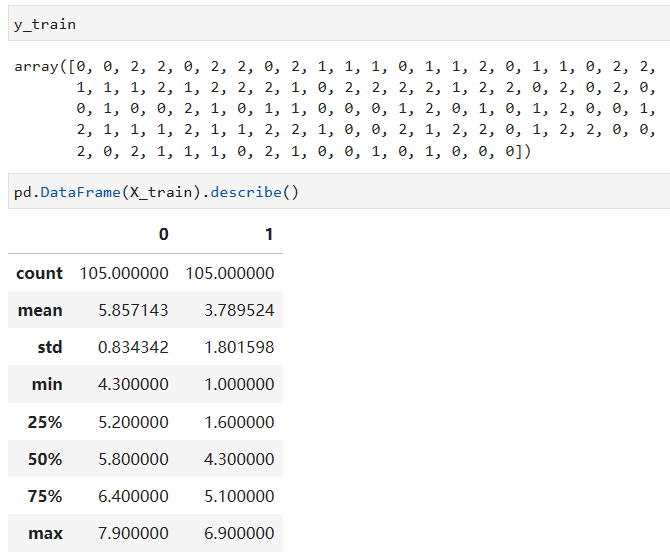Click the y_train code cell

click(339, 23)
